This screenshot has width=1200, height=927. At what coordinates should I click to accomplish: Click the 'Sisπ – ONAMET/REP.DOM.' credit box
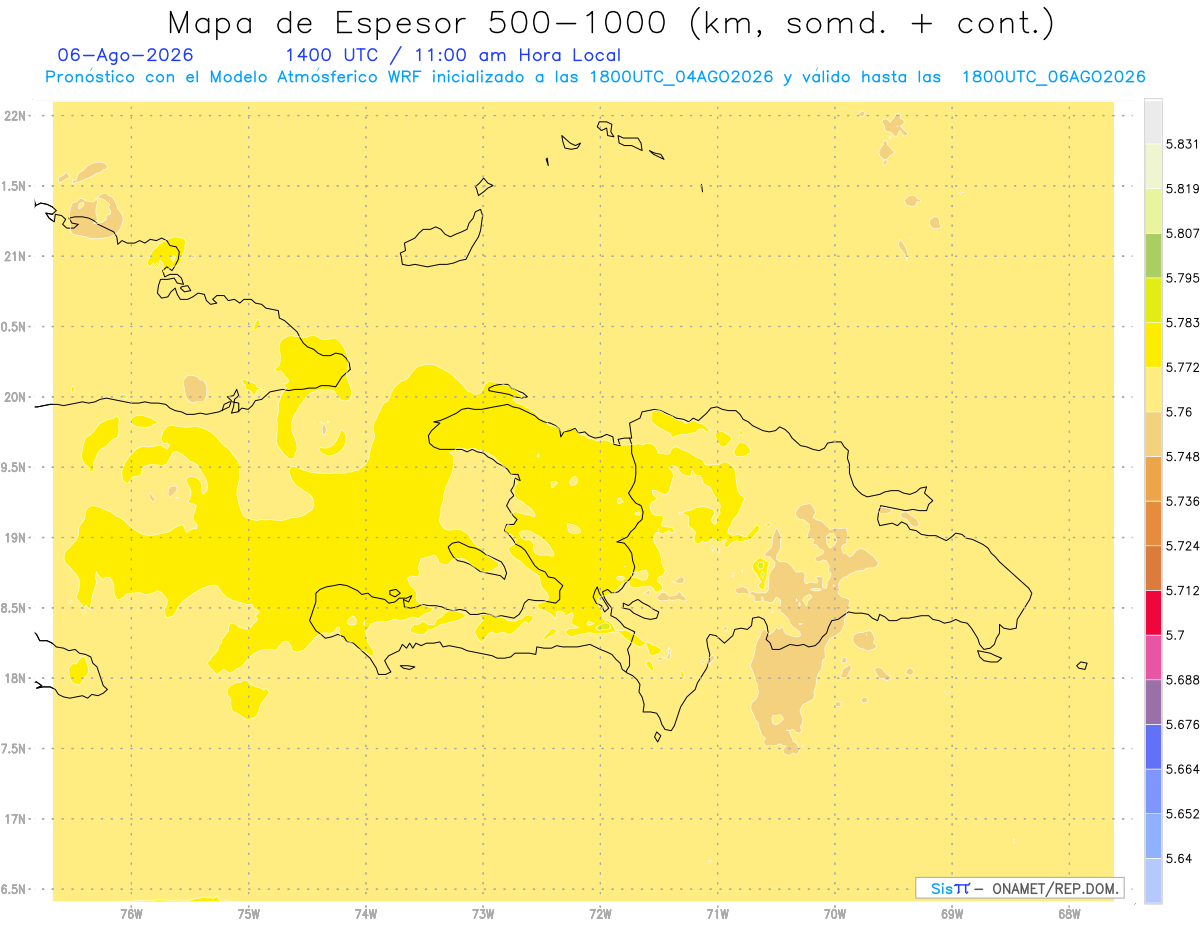point(1020,888)
